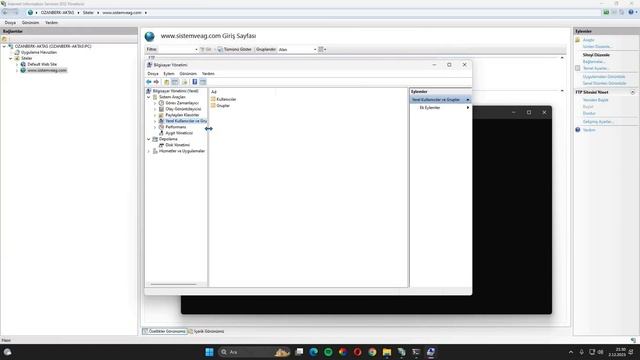Open File Explorer from the taskbar

[387, 352]
